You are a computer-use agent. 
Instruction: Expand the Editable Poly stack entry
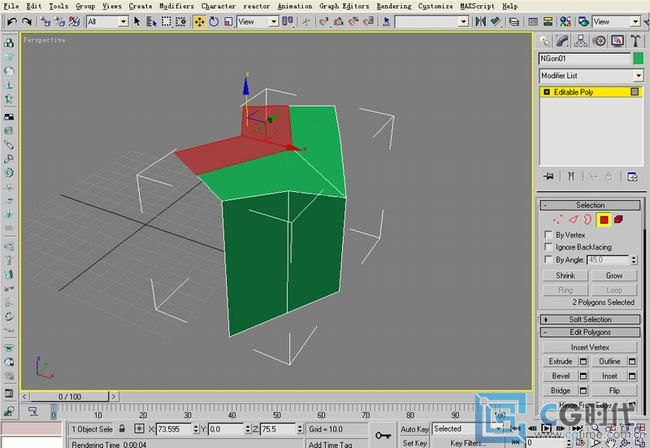tap(546, 92)
